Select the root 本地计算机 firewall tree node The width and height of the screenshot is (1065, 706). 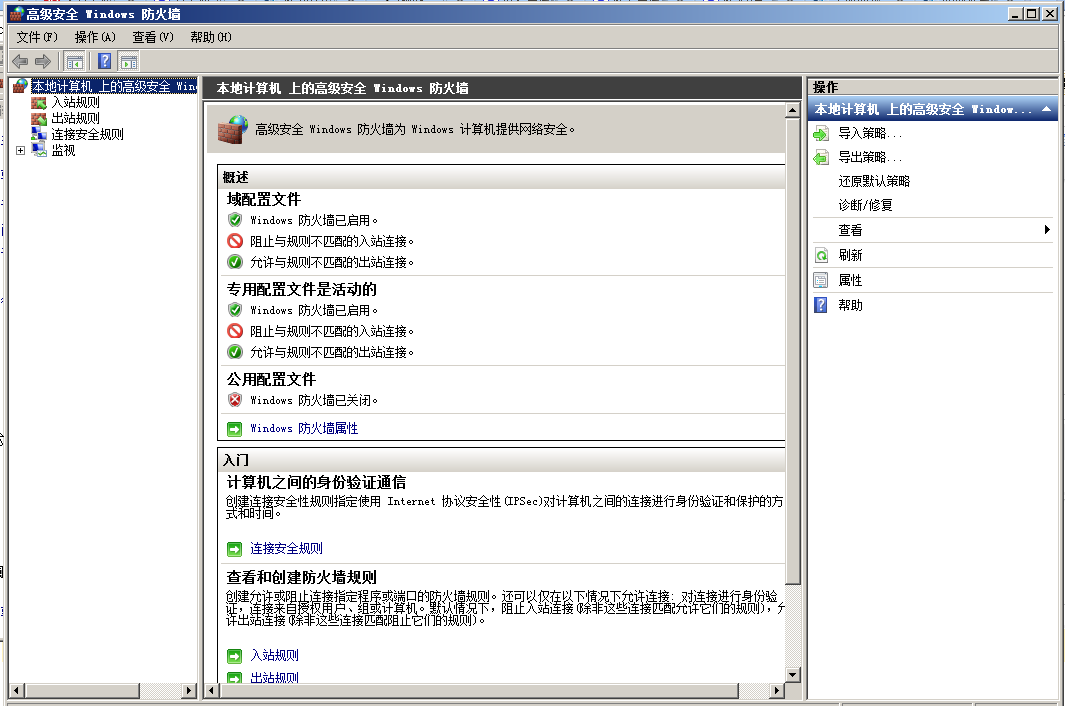pyautogui.click(x=114, y=86)
